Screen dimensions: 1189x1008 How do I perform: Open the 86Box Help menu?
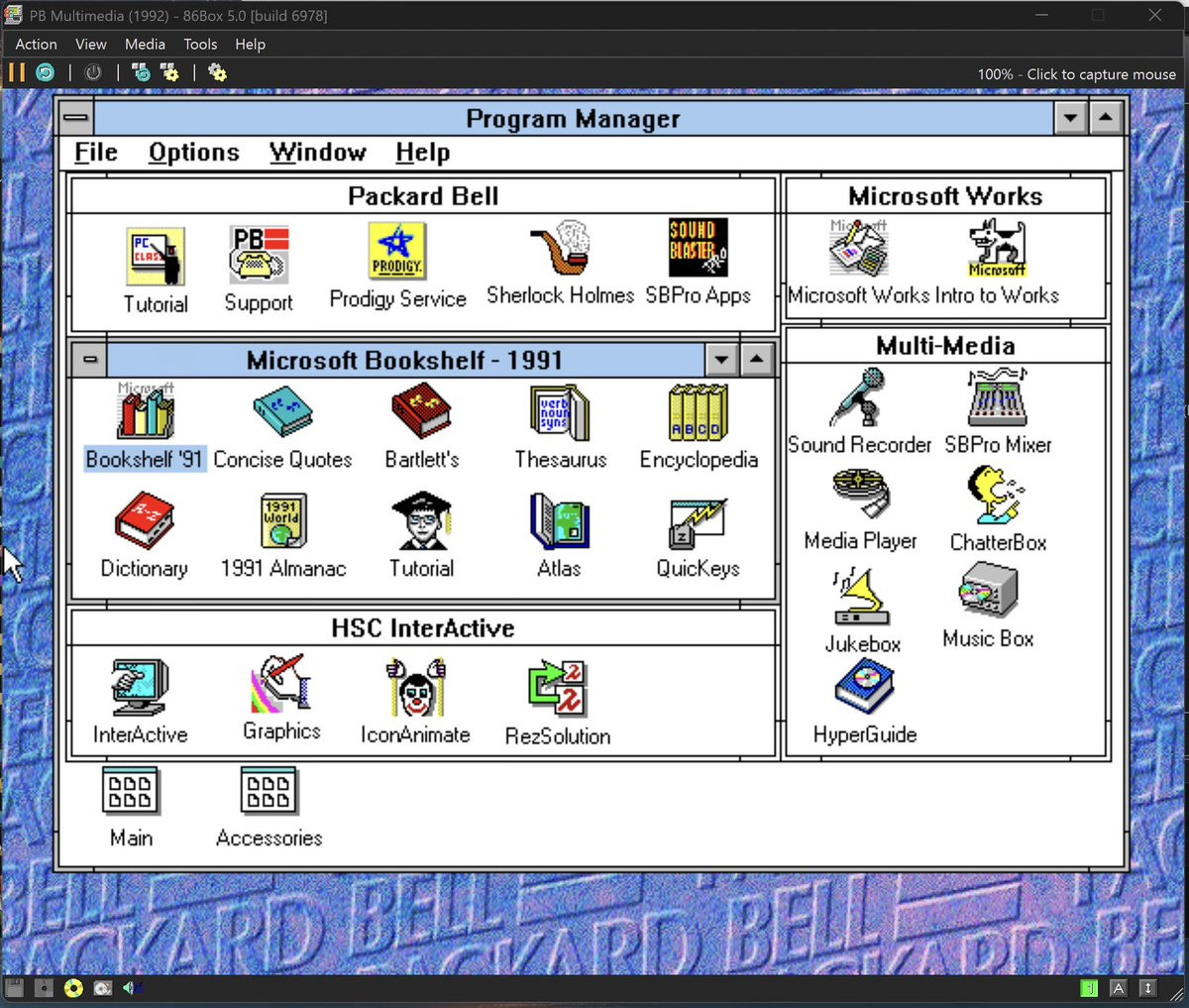pos(250,45)
